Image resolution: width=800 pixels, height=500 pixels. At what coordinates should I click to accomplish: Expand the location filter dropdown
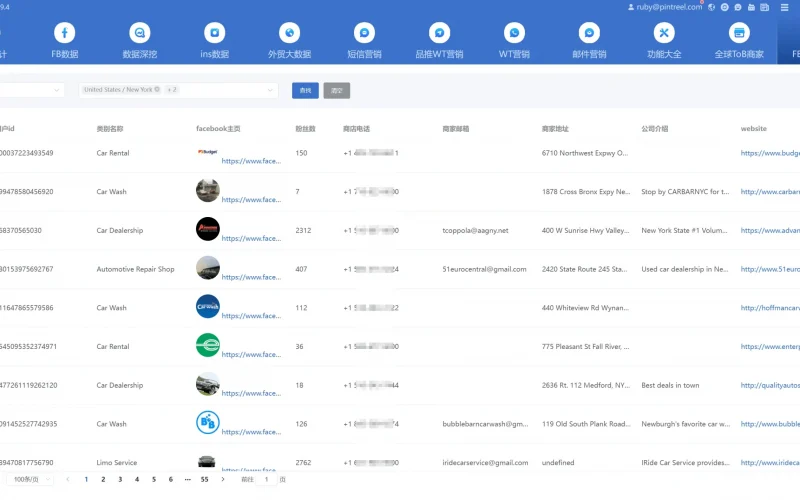[x=270, y=90]
